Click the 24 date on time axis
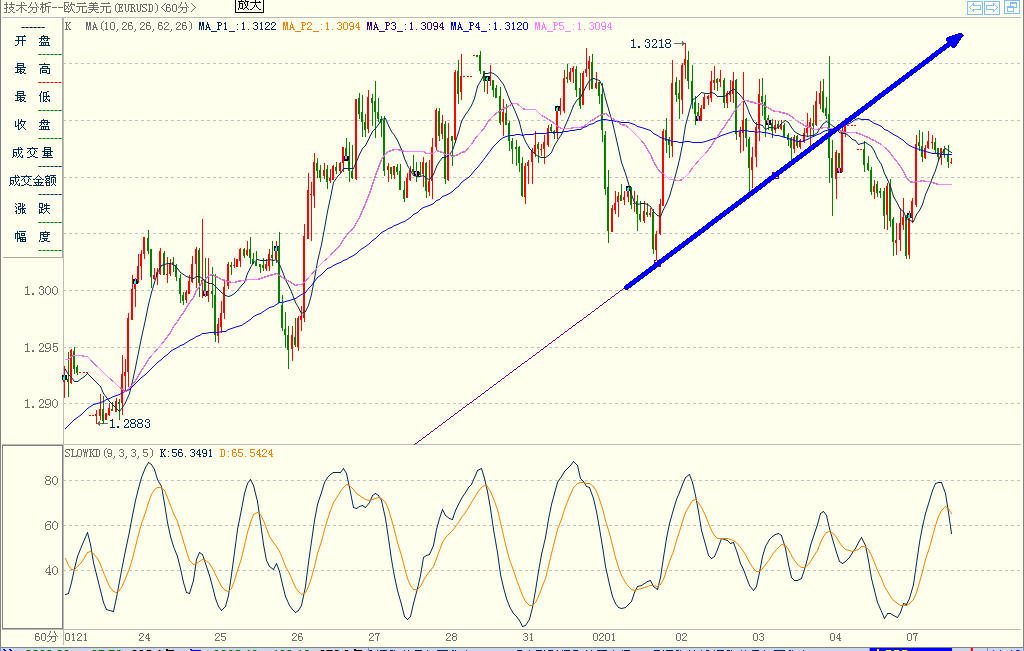 pyautogui.click(x=144, y=637)
